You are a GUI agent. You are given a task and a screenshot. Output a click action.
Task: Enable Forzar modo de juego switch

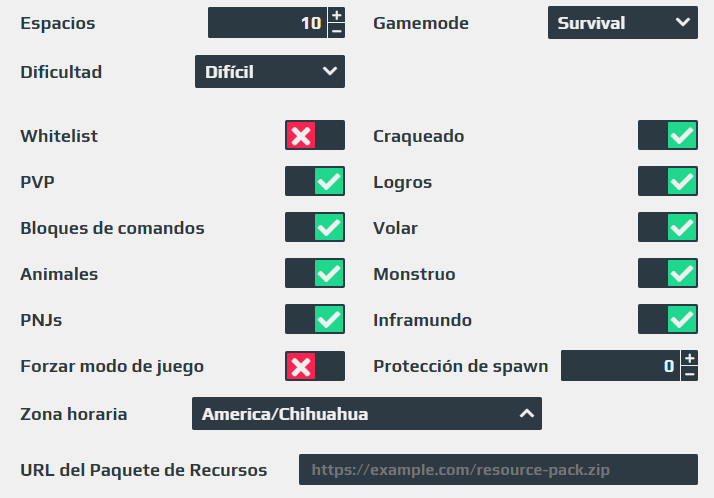[315, 366]
